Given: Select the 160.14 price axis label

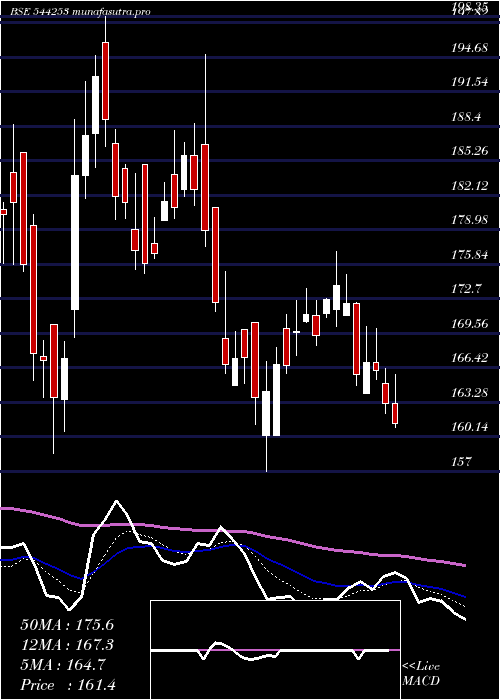Looking at the screenshot, I should [x=470, y=427].
